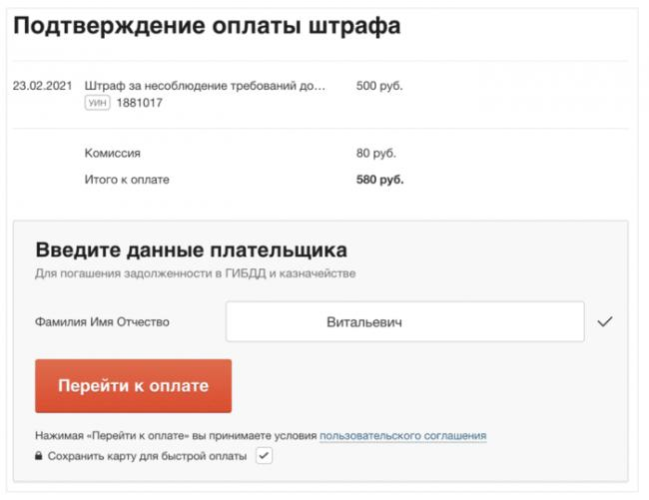The height and width of the screenshot is (500, 649).
Task: Select the UIN number 1881017
Action: click(x=139, y=102)
